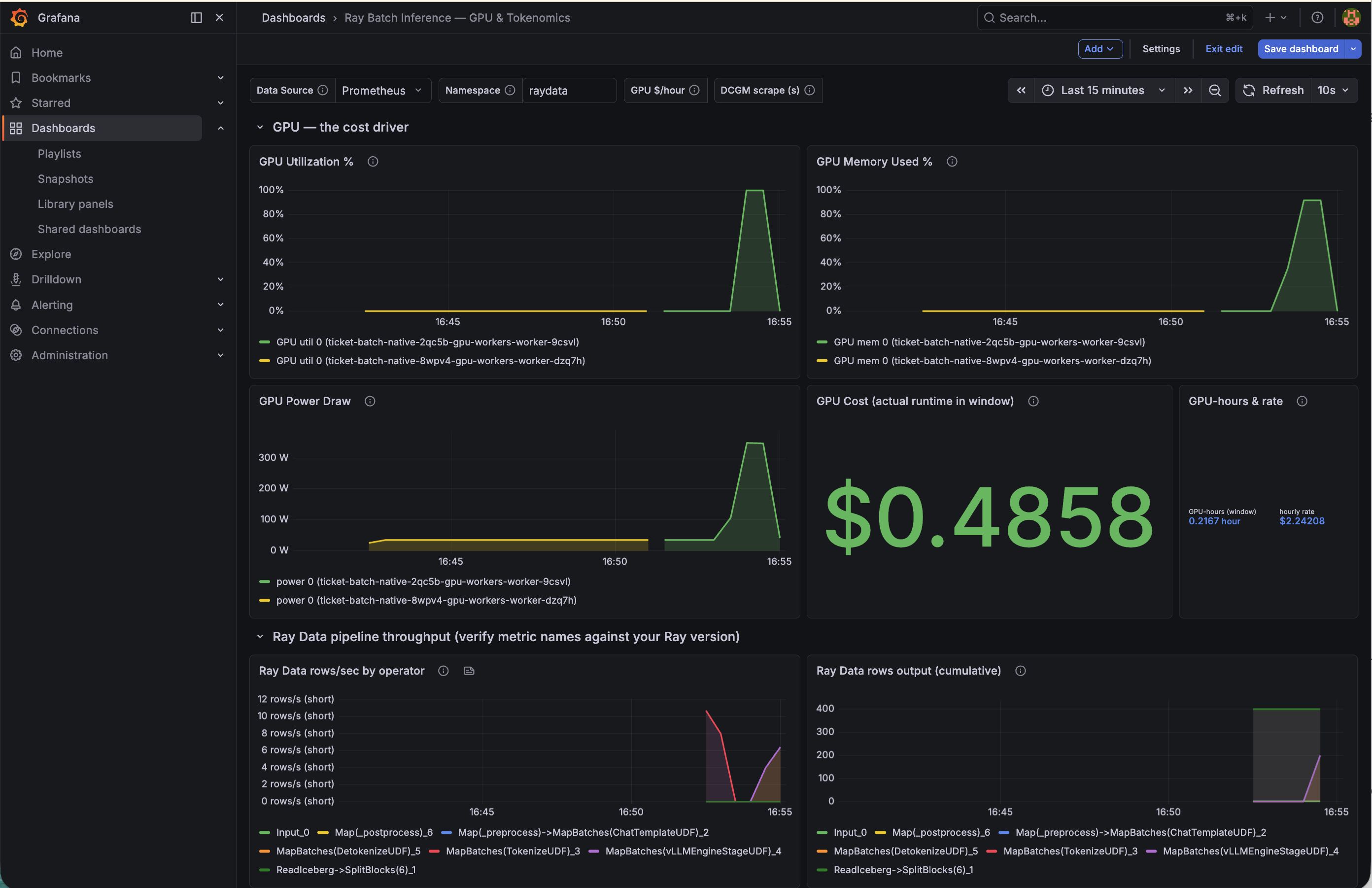Open the user profile avatar

(1351, 18)
